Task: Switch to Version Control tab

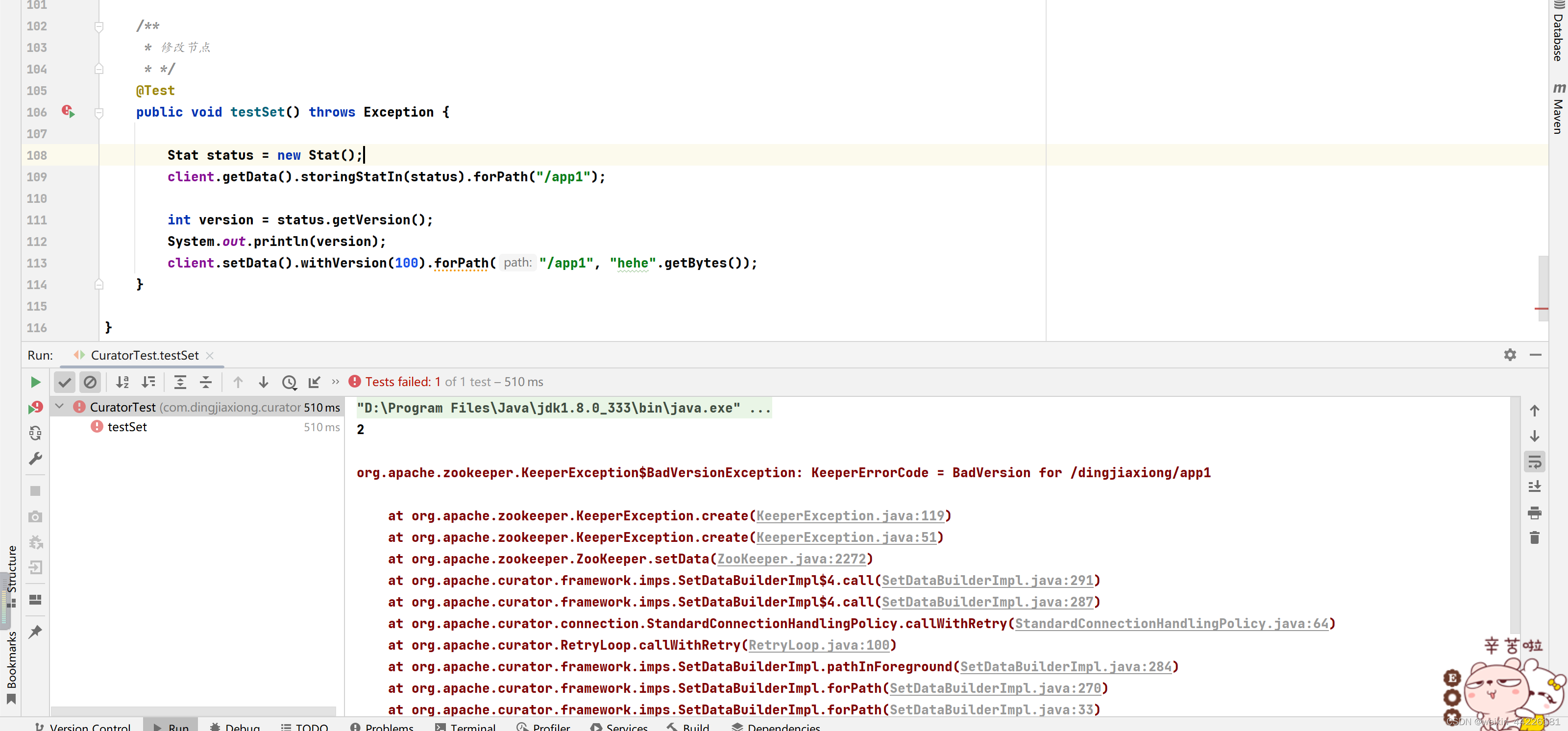Action: [83, 726]
